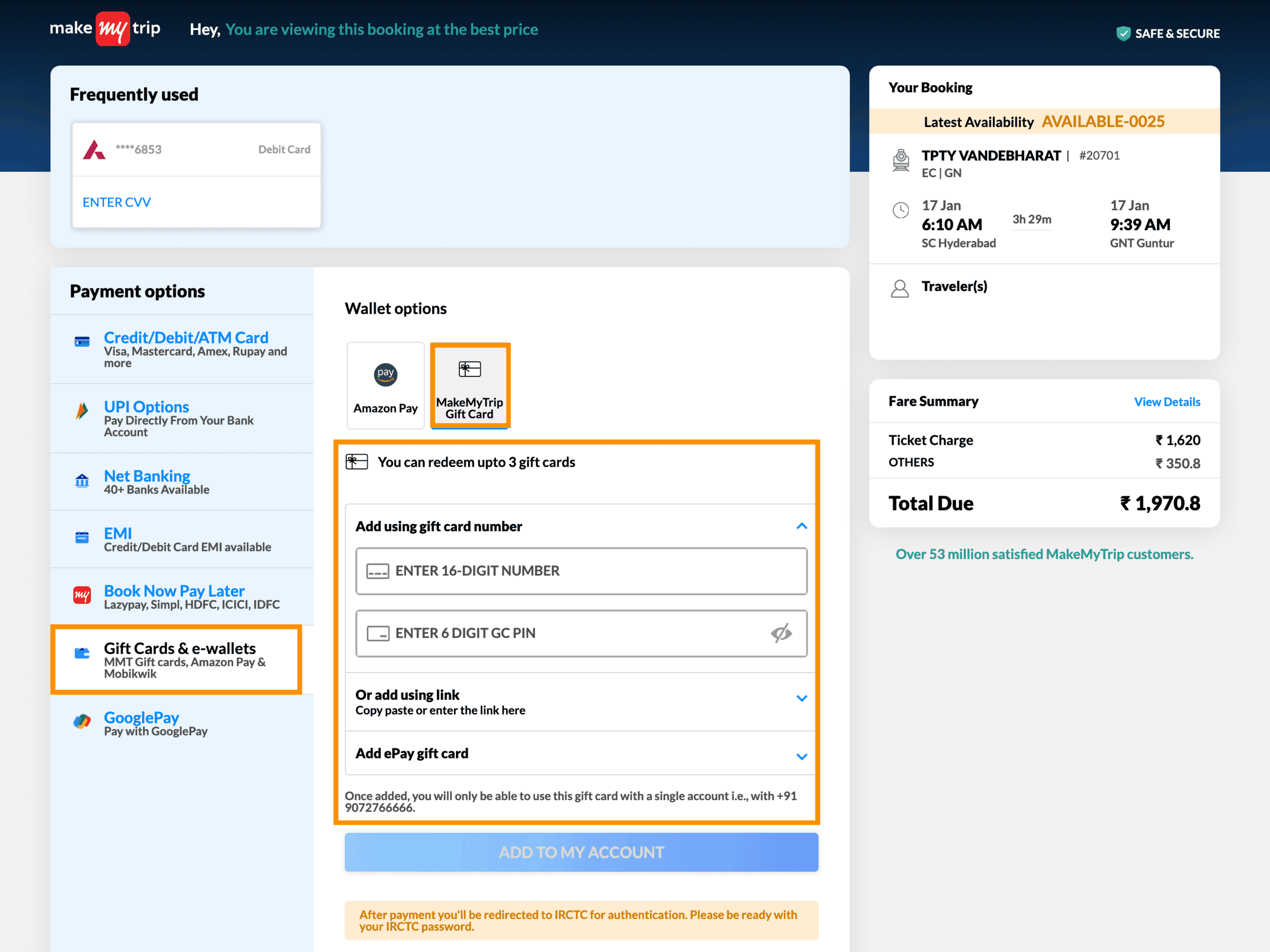Click arrival time 9:39 AM
The image size is (1270, 952).
1140,225
